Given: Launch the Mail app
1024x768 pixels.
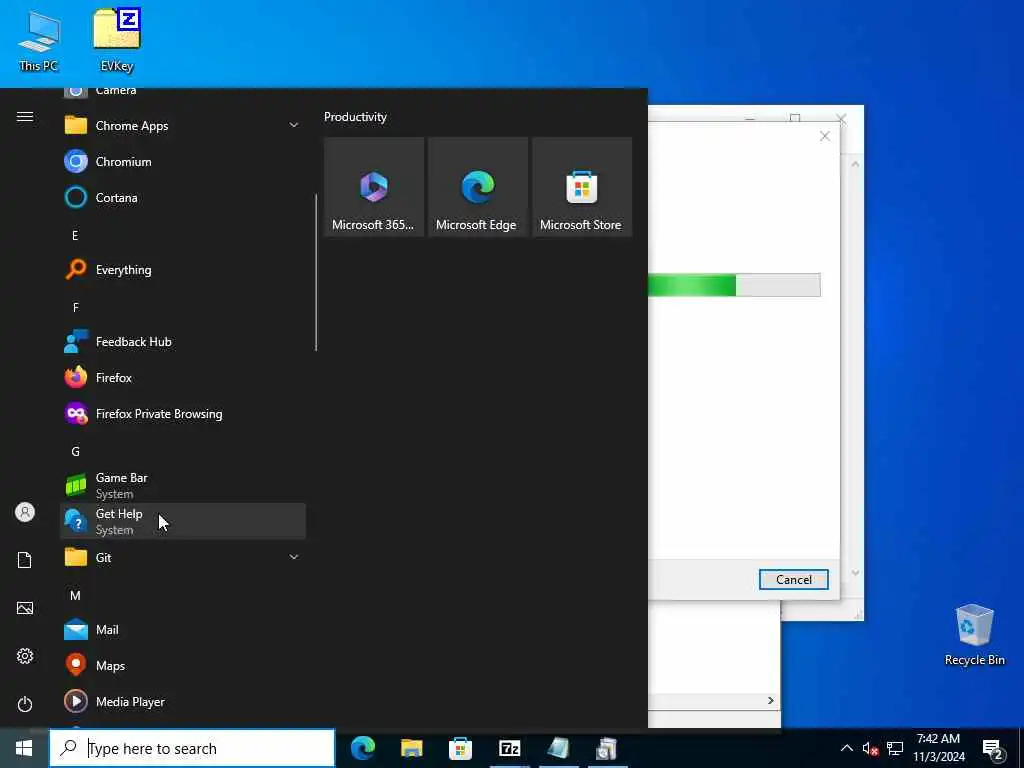Looking at the screenshot, I should [183, 630].
